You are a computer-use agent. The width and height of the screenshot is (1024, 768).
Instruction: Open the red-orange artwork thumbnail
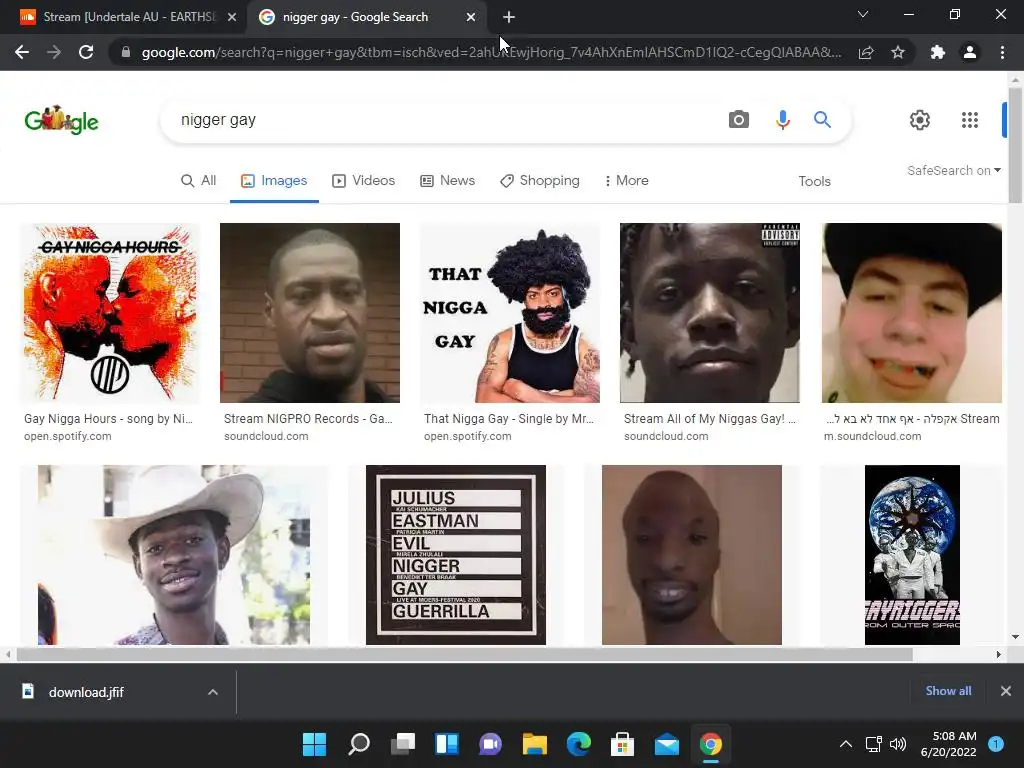pos(110,313)
